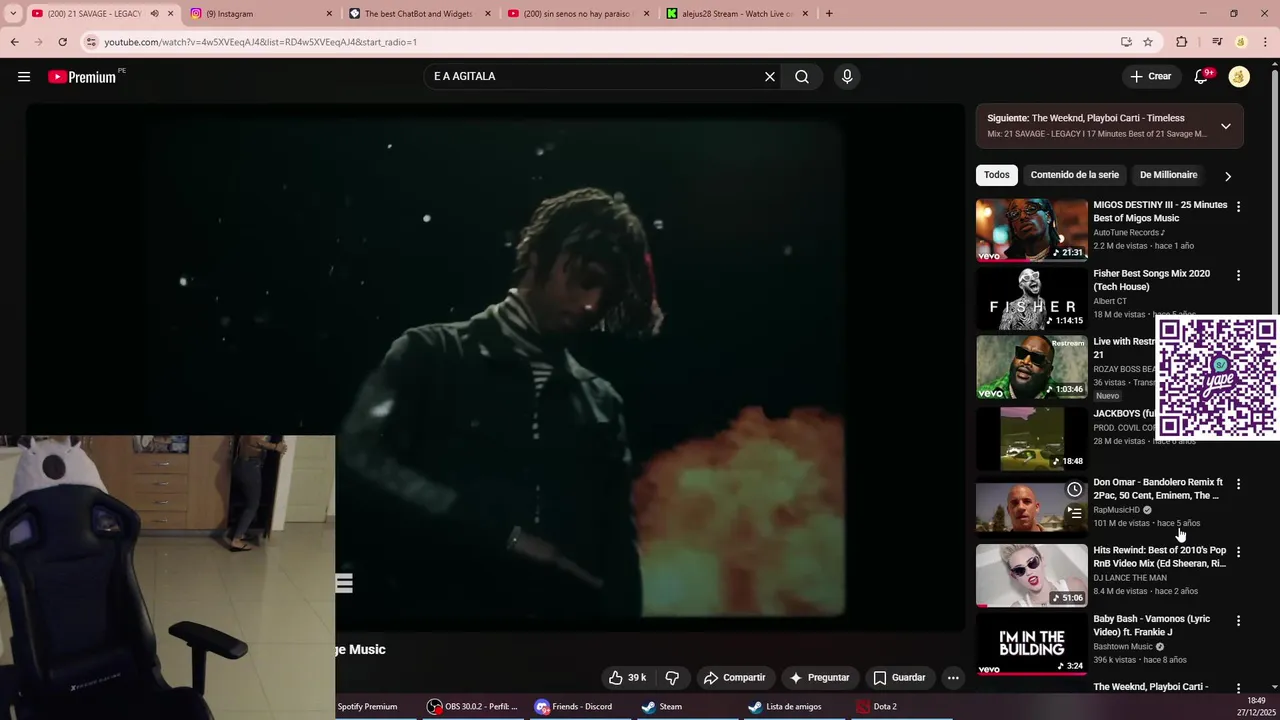Open Friends - Discord from the taskbar
Screen dimensions: 1280x720
(x=574, y=706)
